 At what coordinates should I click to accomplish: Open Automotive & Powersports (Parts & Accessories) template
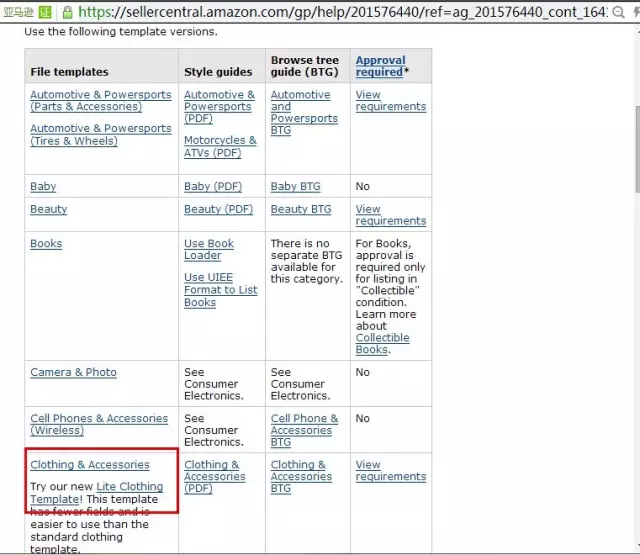pyautogui.click(x=101, y=100)
